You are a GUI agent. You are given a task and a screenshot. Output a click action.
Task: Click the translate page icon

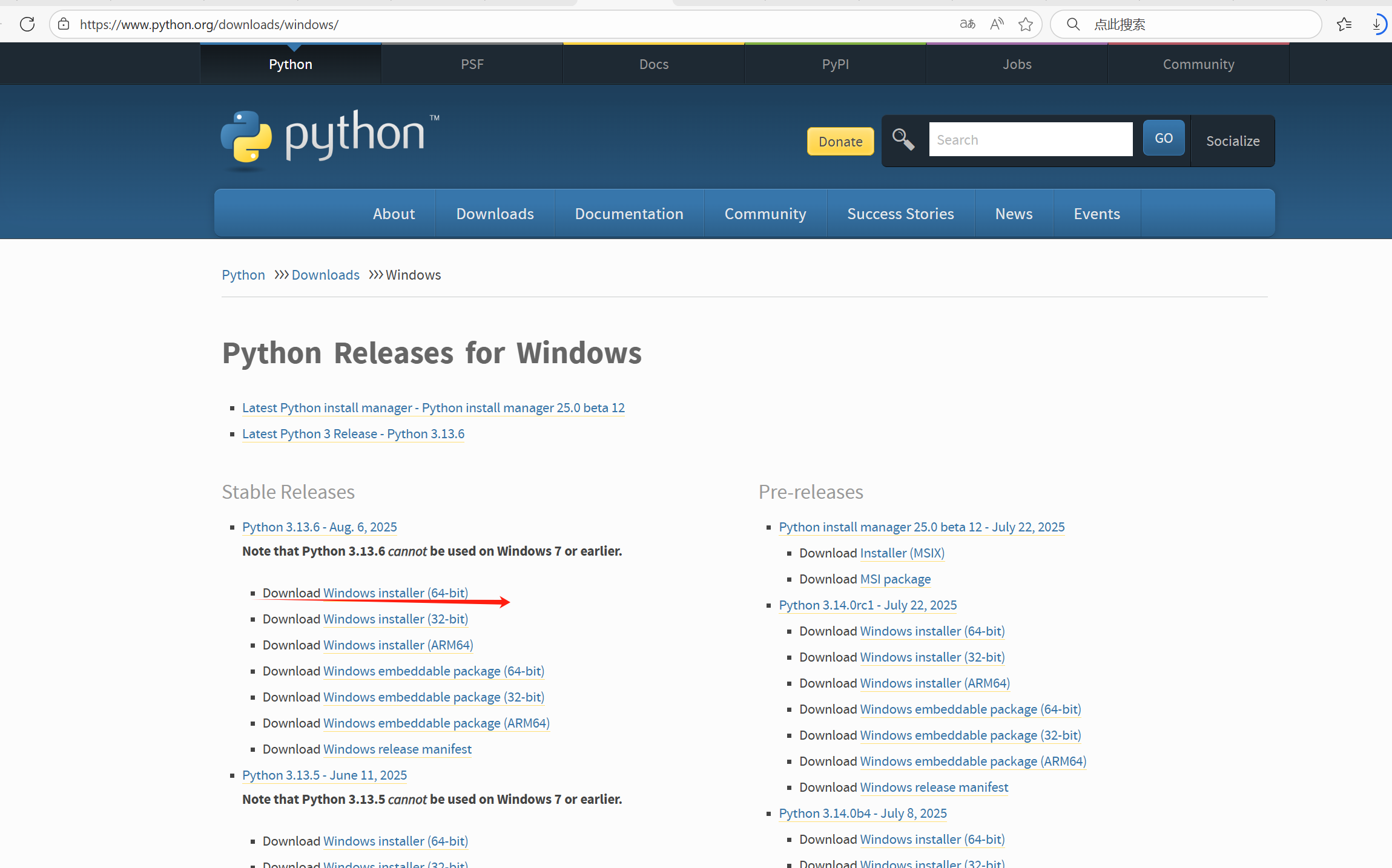tap(967, 24)
